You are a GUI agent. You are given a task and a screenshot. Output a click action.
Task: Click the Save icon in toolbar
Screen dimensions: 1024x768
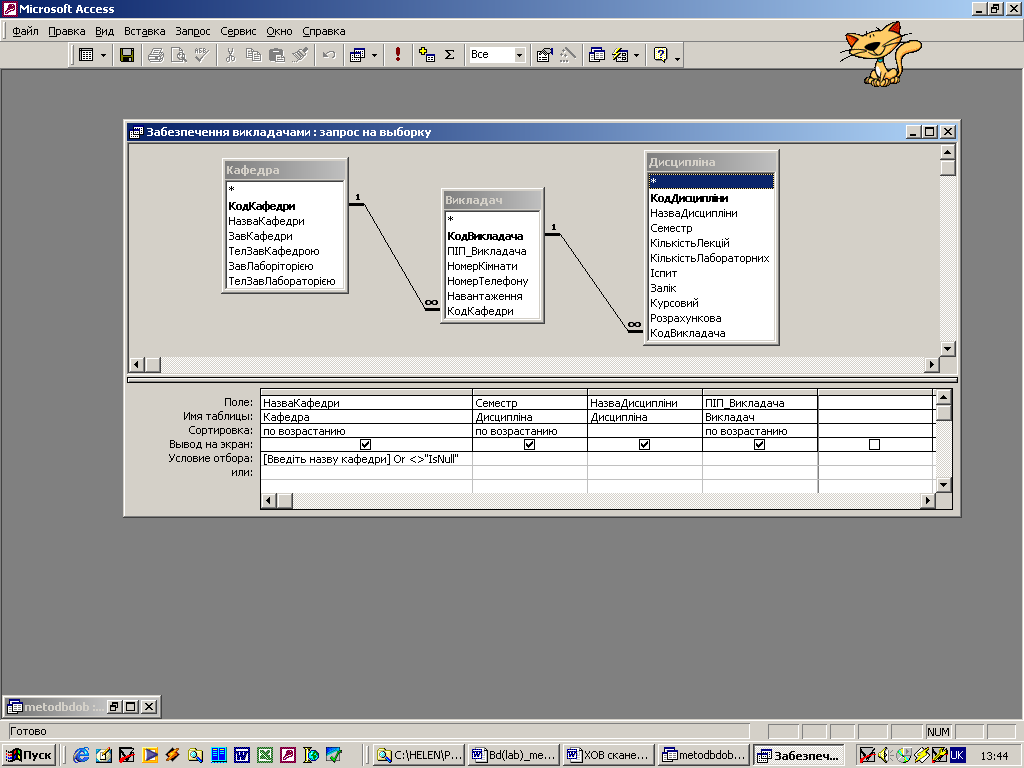(x=127, y=55)
